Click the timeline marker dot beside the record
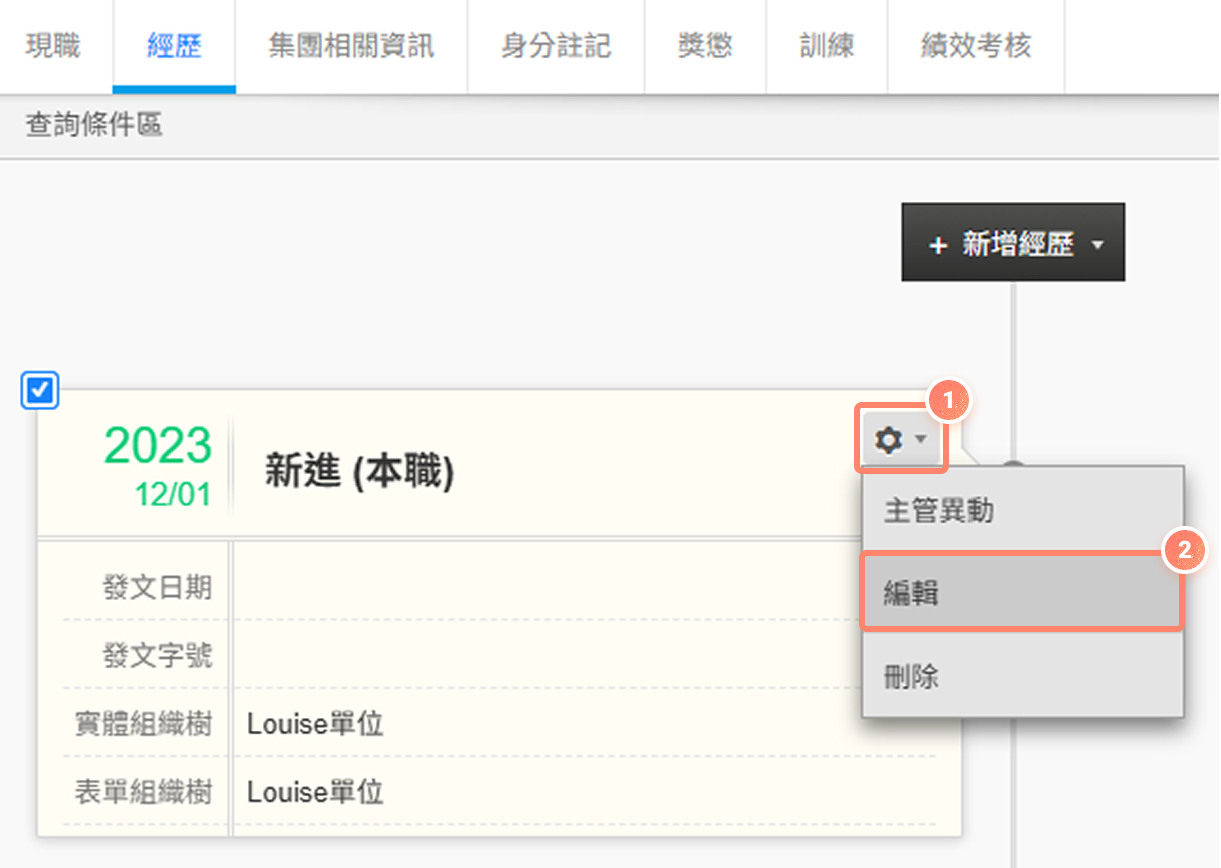Screen dimensions: 1221x868 click(x=1013, y=466)
